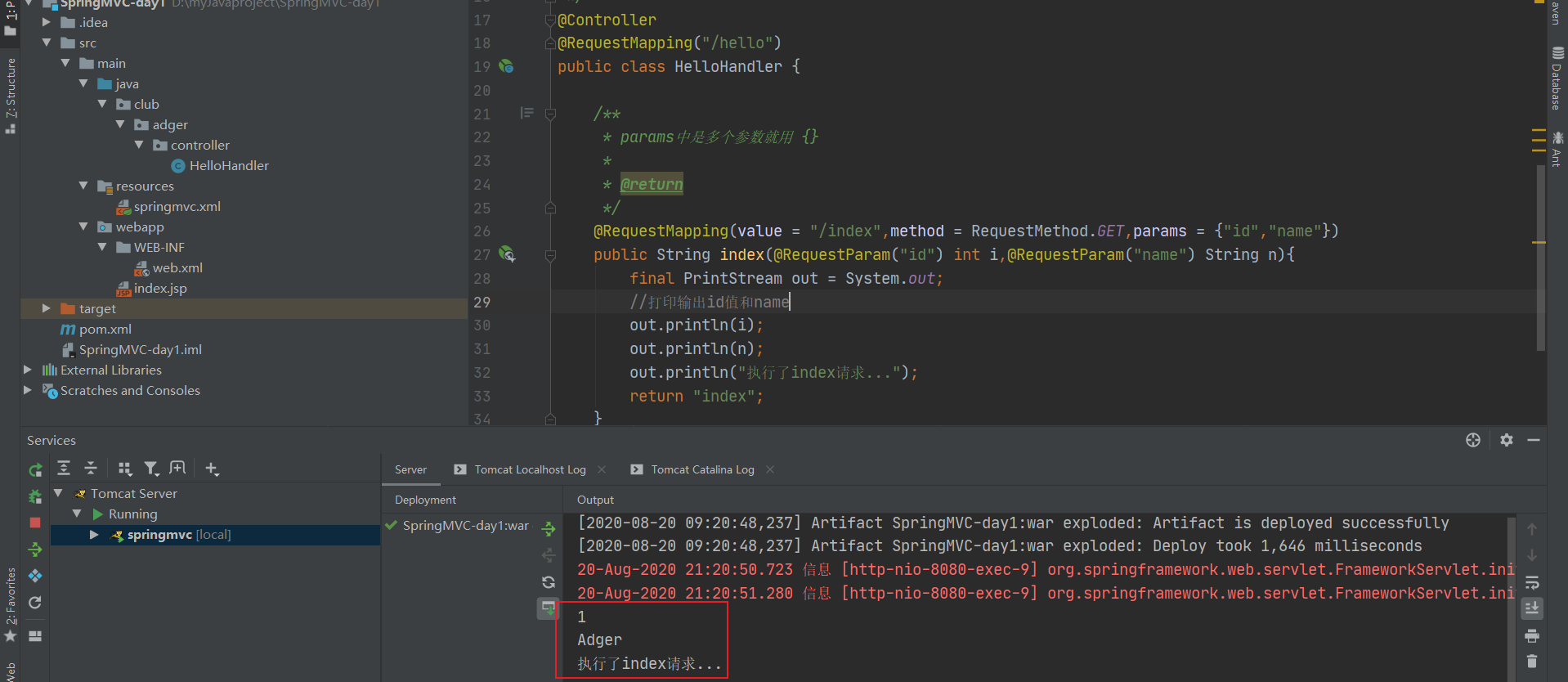This screenshot has height=682, width=1568.
Task: Toggle soft-wrap in output console
Action: coord(1532,582)
